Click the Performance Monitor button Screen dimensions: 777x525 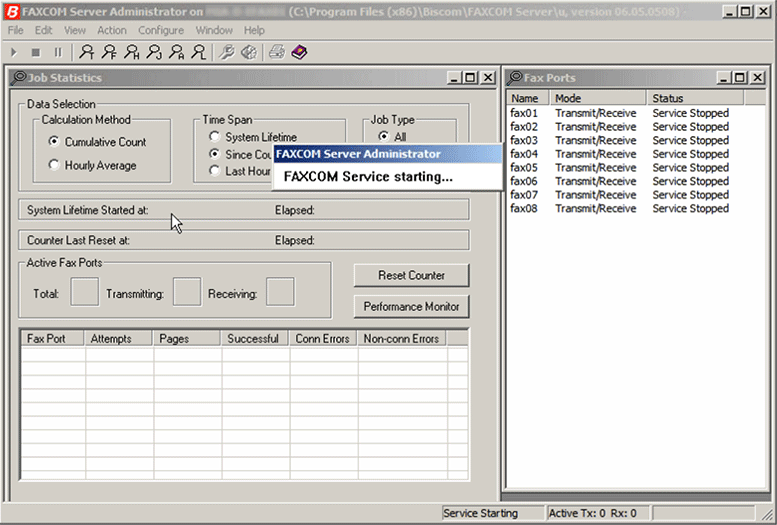[x=411, y=306]
